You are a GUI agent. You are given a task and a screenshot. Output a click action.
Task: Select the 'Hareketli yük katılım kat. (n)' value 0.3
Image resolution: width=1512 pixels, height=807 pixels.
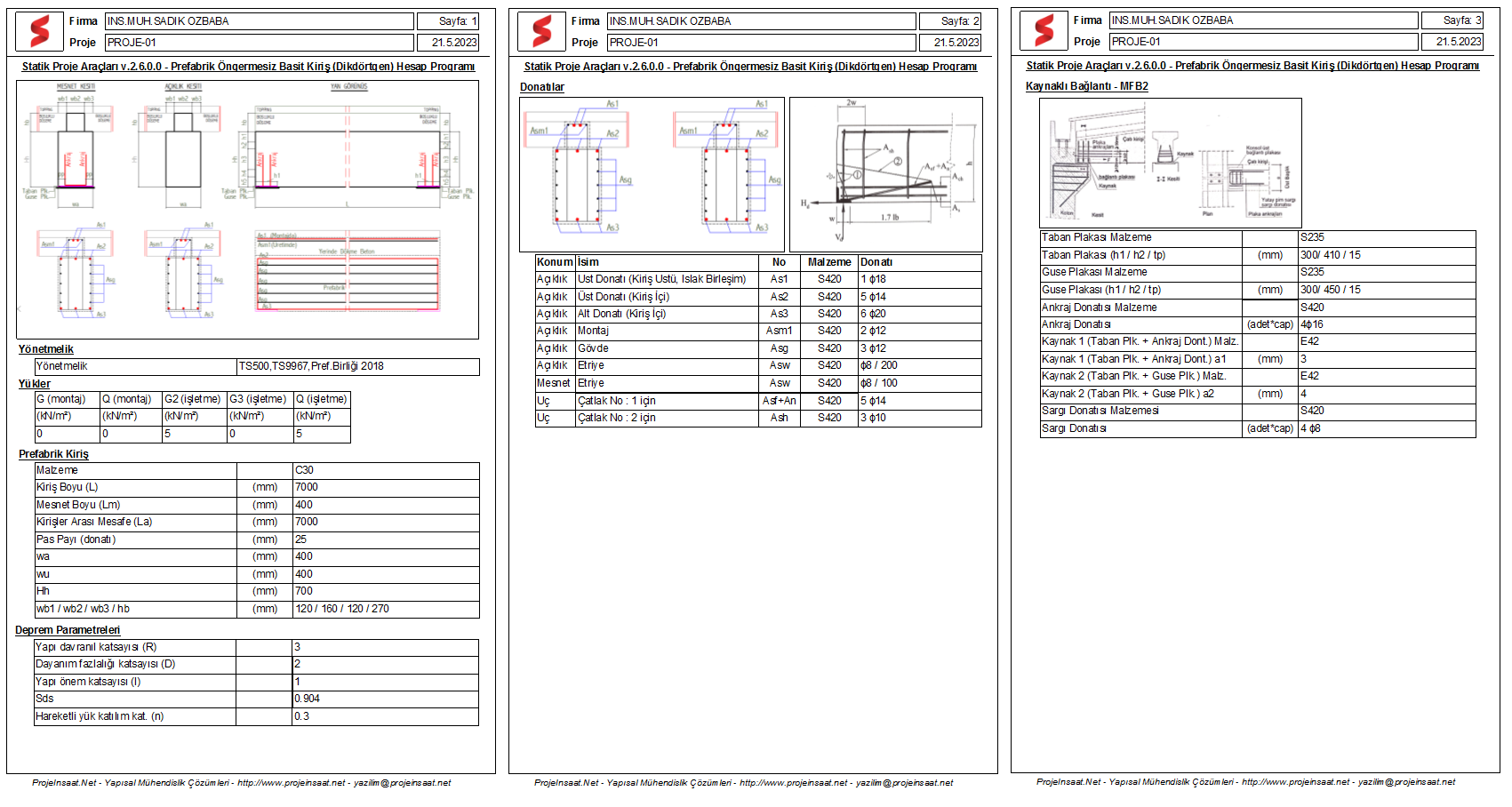[x=386, y=716]
